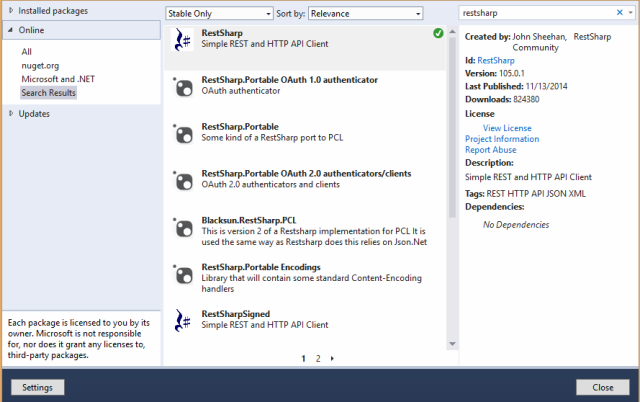
Task: Select the Microsoft and .NET source
Action: [58, 79]
